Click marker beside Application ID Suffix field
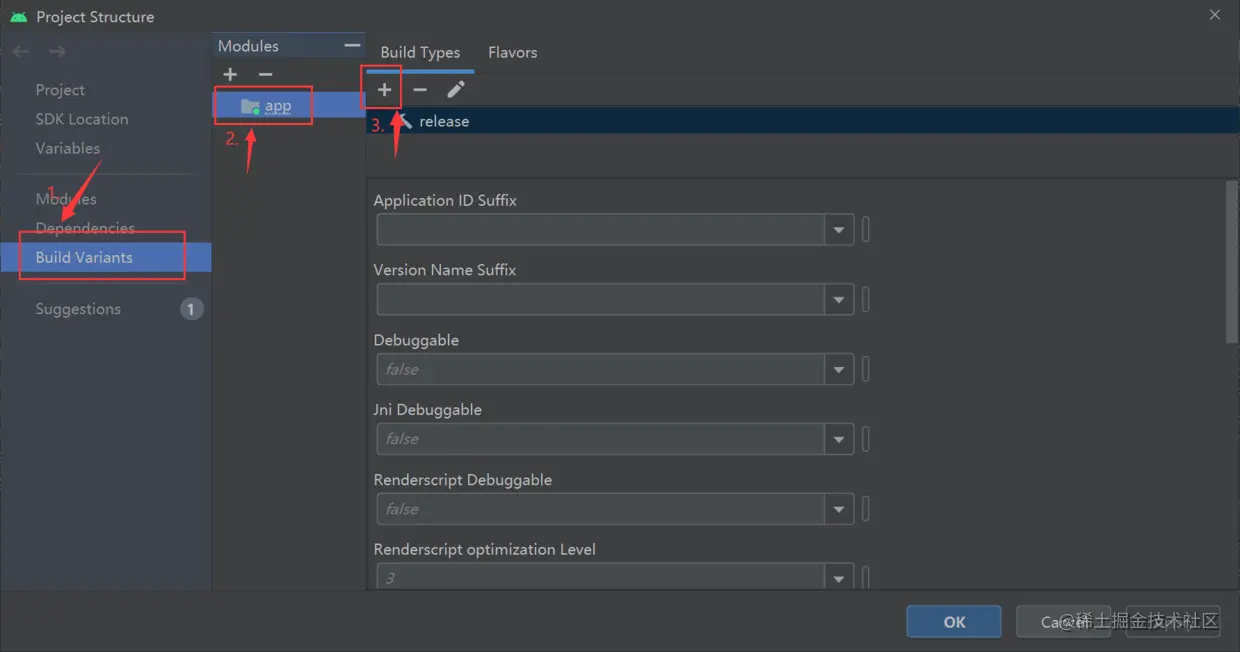This screenshot has height=652, width=1240. pos(866,230)
